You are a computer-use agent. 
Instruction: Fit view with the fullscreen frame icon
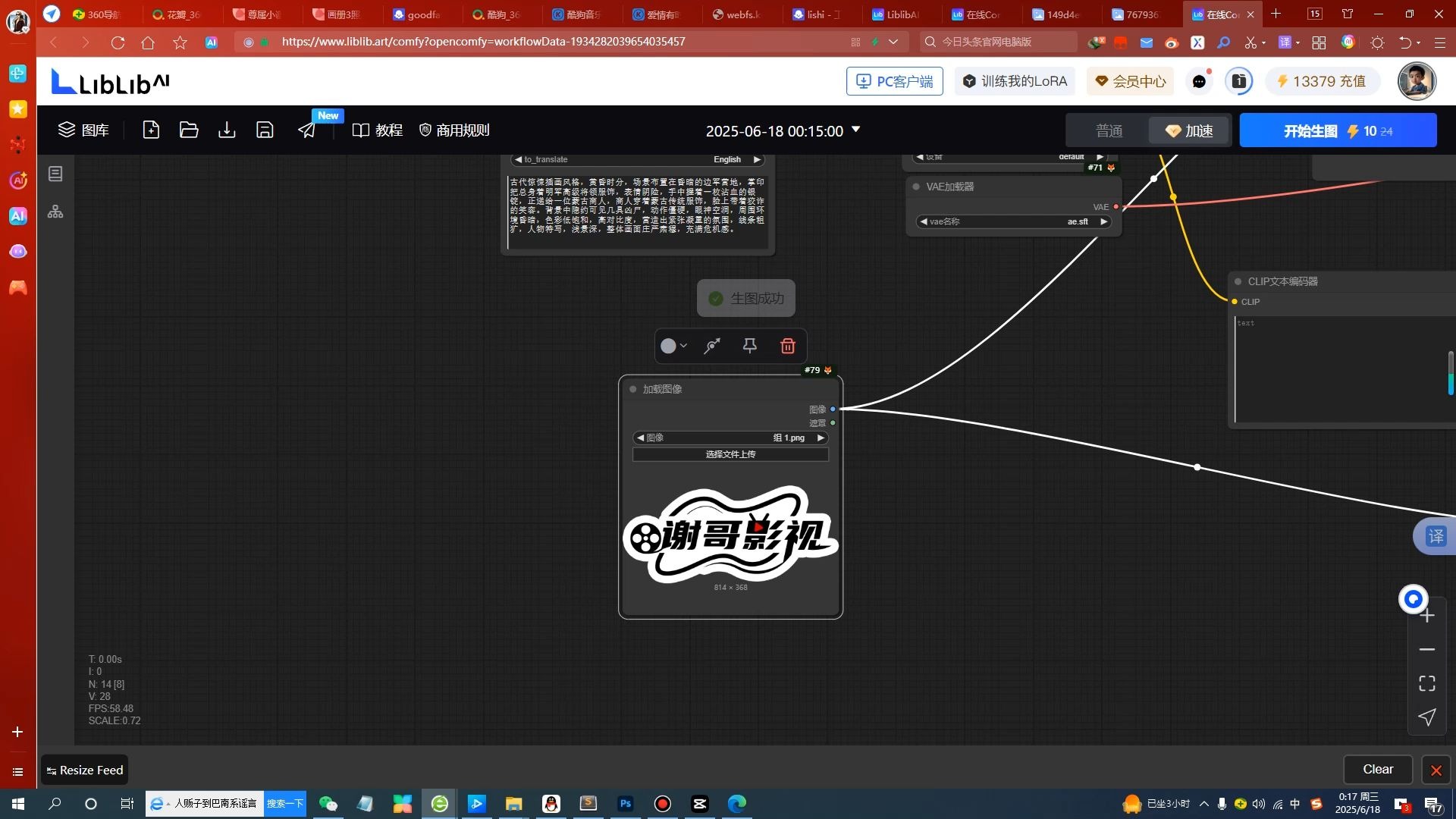tap(1427, 683)
